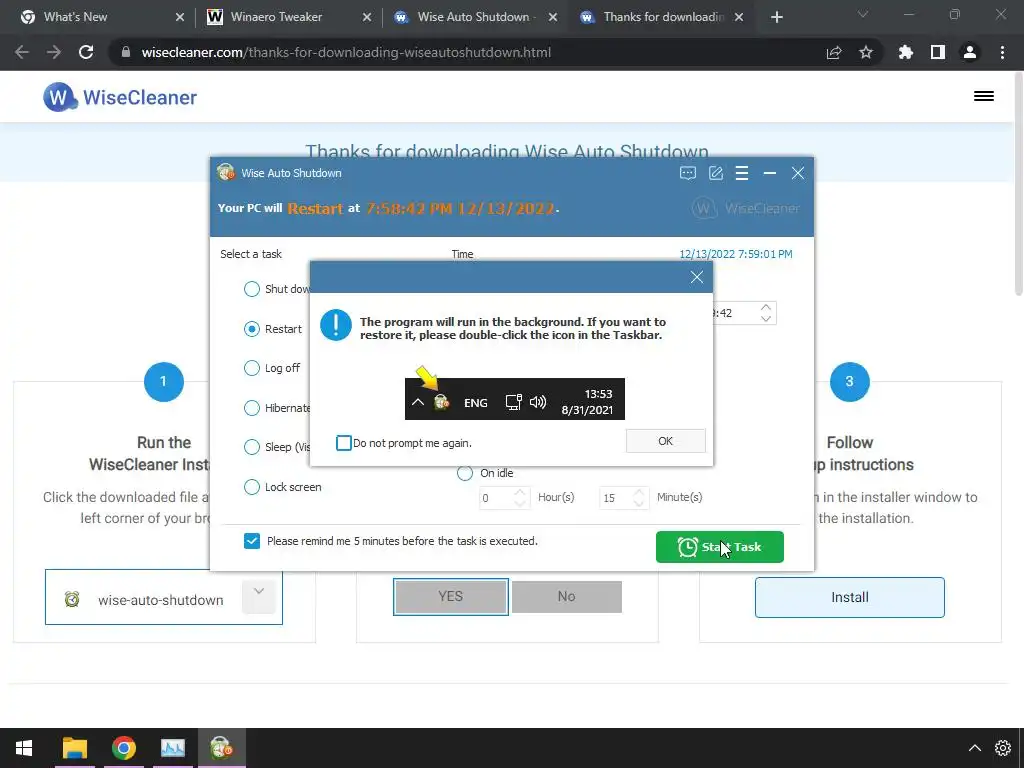The width and height of the screenshot is (1024, 768).
Task: Open Chrome extensions puzzle icon
Action: [906, 52]
